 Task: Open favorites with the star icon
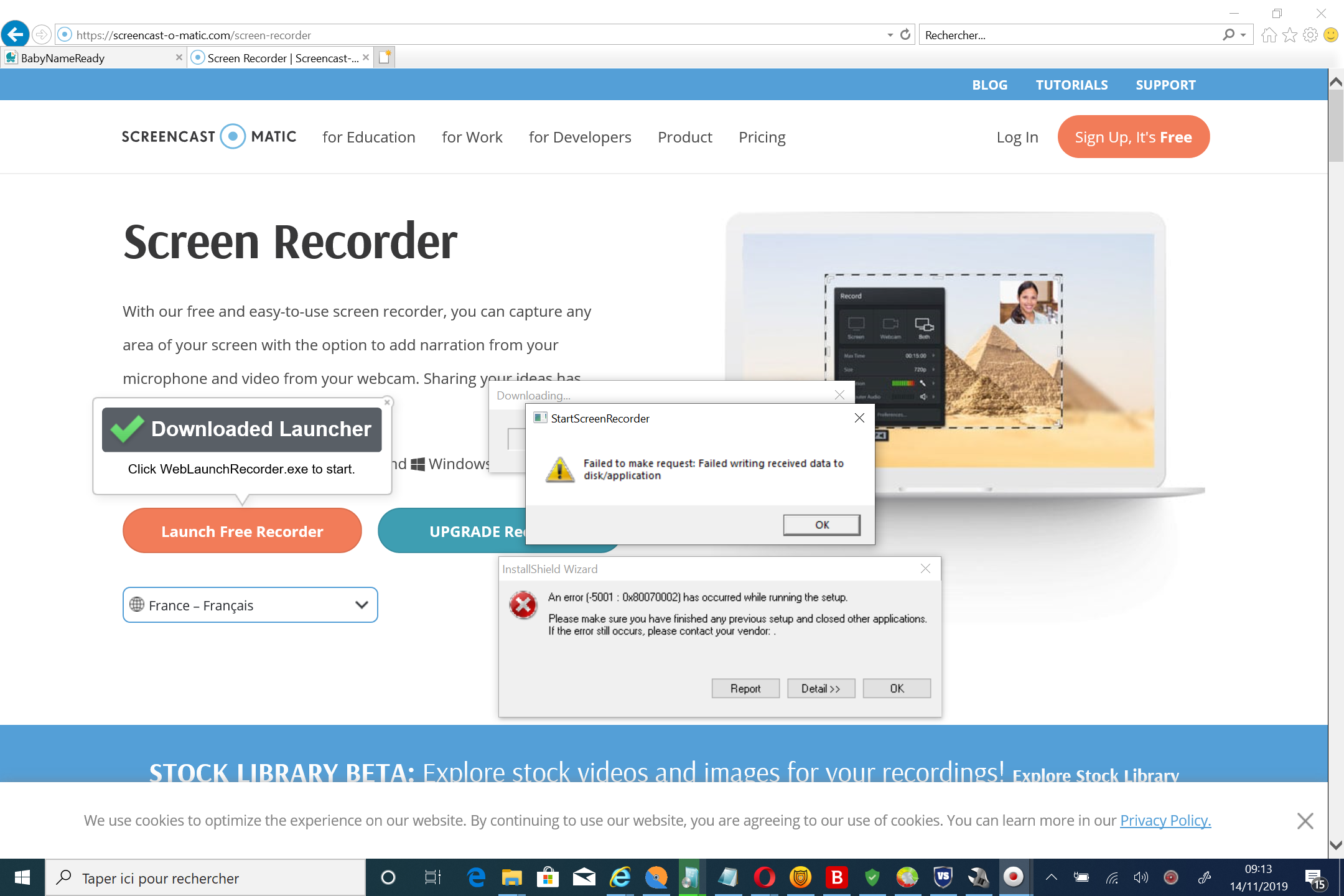[x=1290, y=35]
